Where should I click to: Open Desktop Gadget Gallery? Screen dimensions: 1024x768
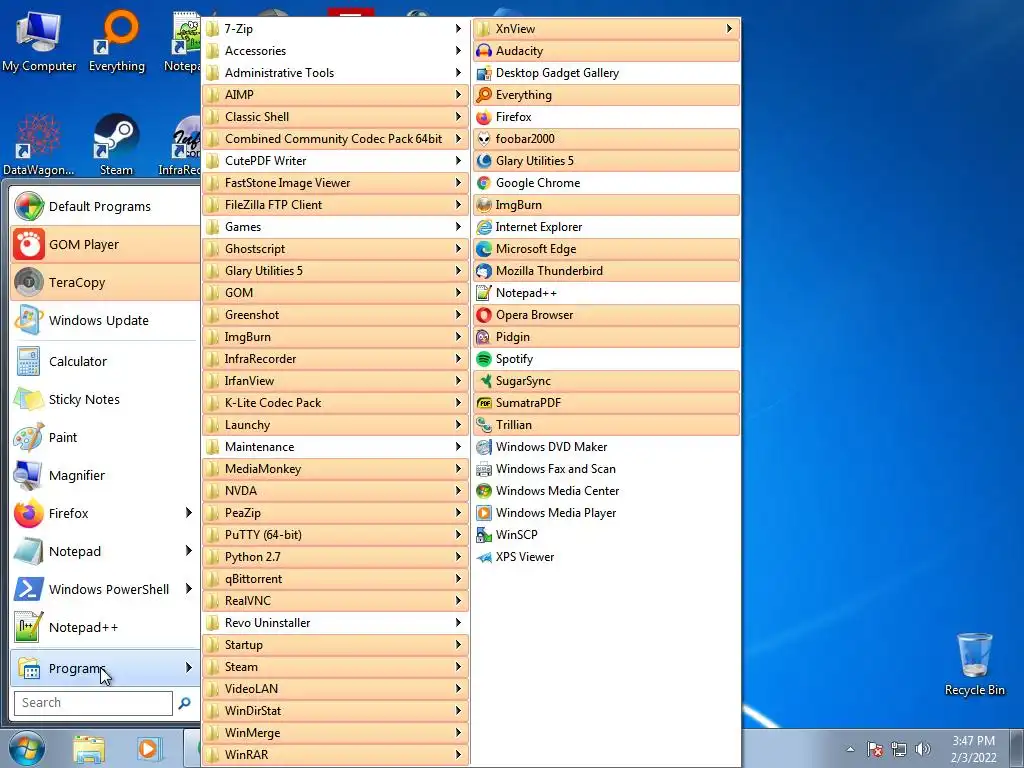[606, 72]
